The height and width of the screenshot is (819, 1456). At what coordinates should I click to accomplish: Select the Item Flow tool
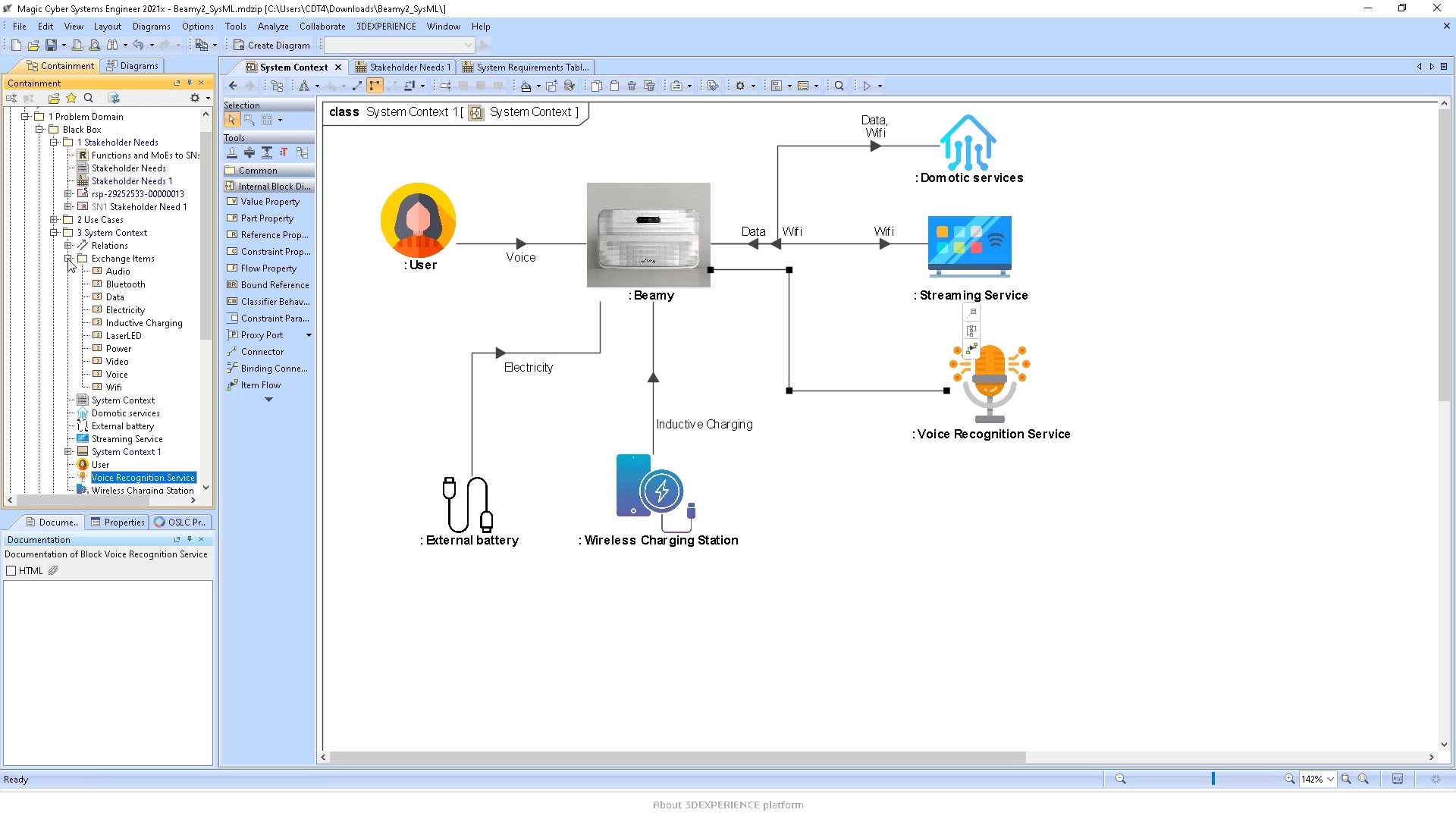coord(260,385)
